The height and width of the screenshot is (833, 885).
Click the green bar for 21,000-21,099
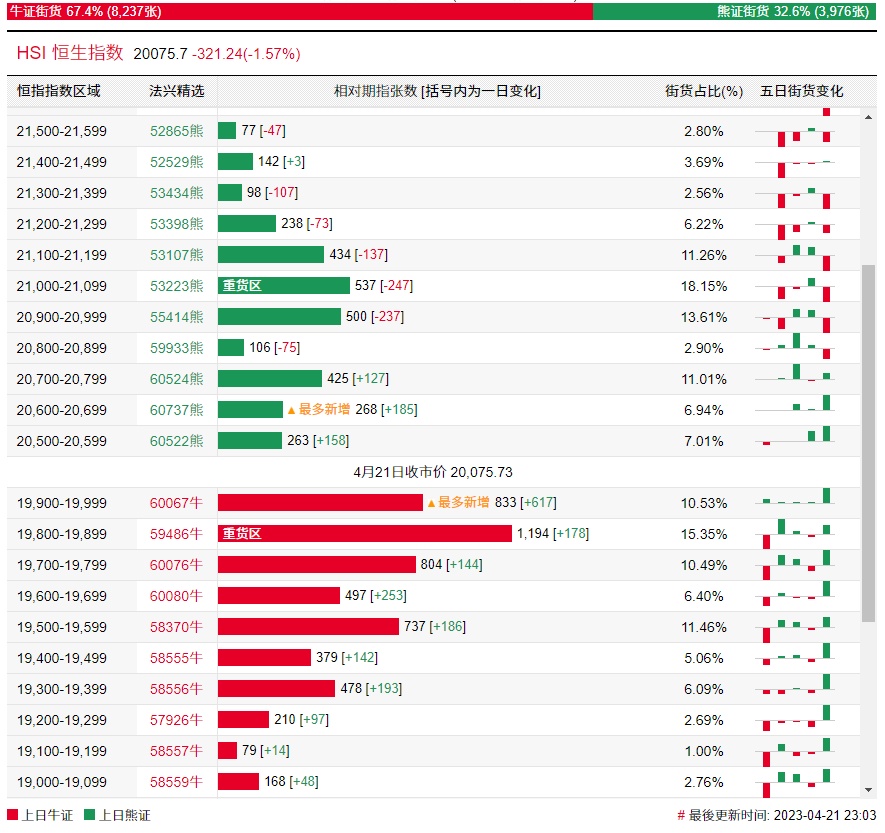coord(284,286)
